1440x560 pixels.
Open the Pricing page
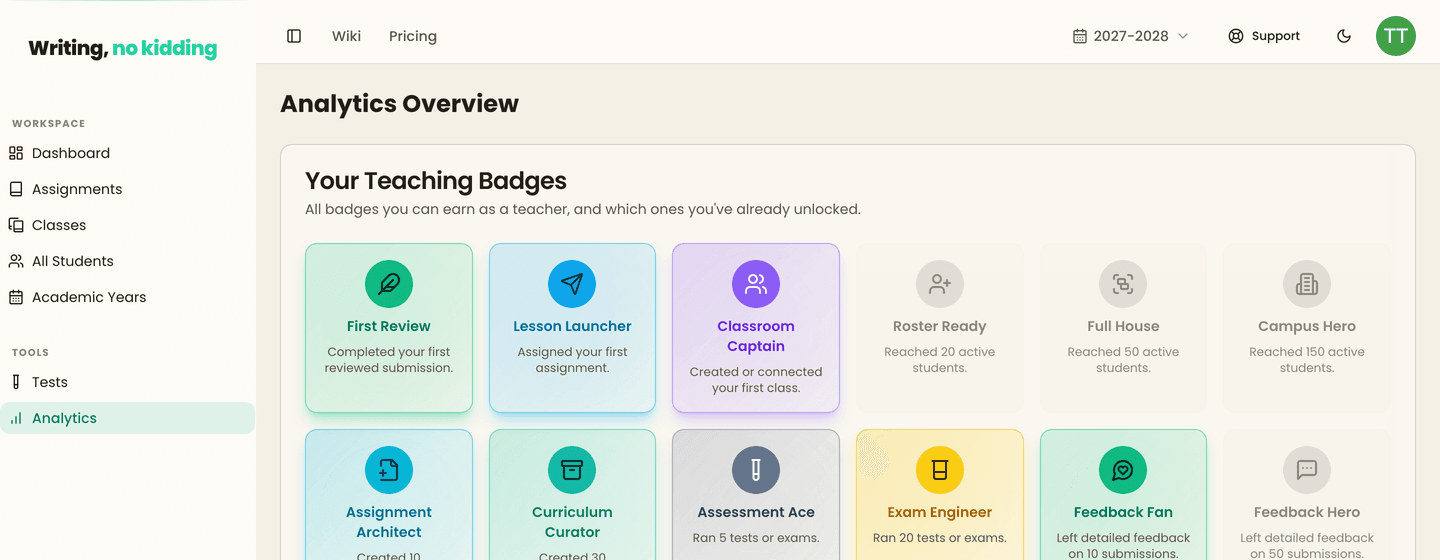(x=413, y=36)
